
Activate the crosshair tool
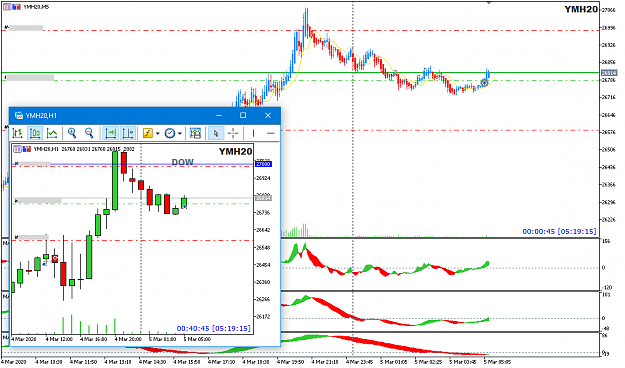[233, 133]
